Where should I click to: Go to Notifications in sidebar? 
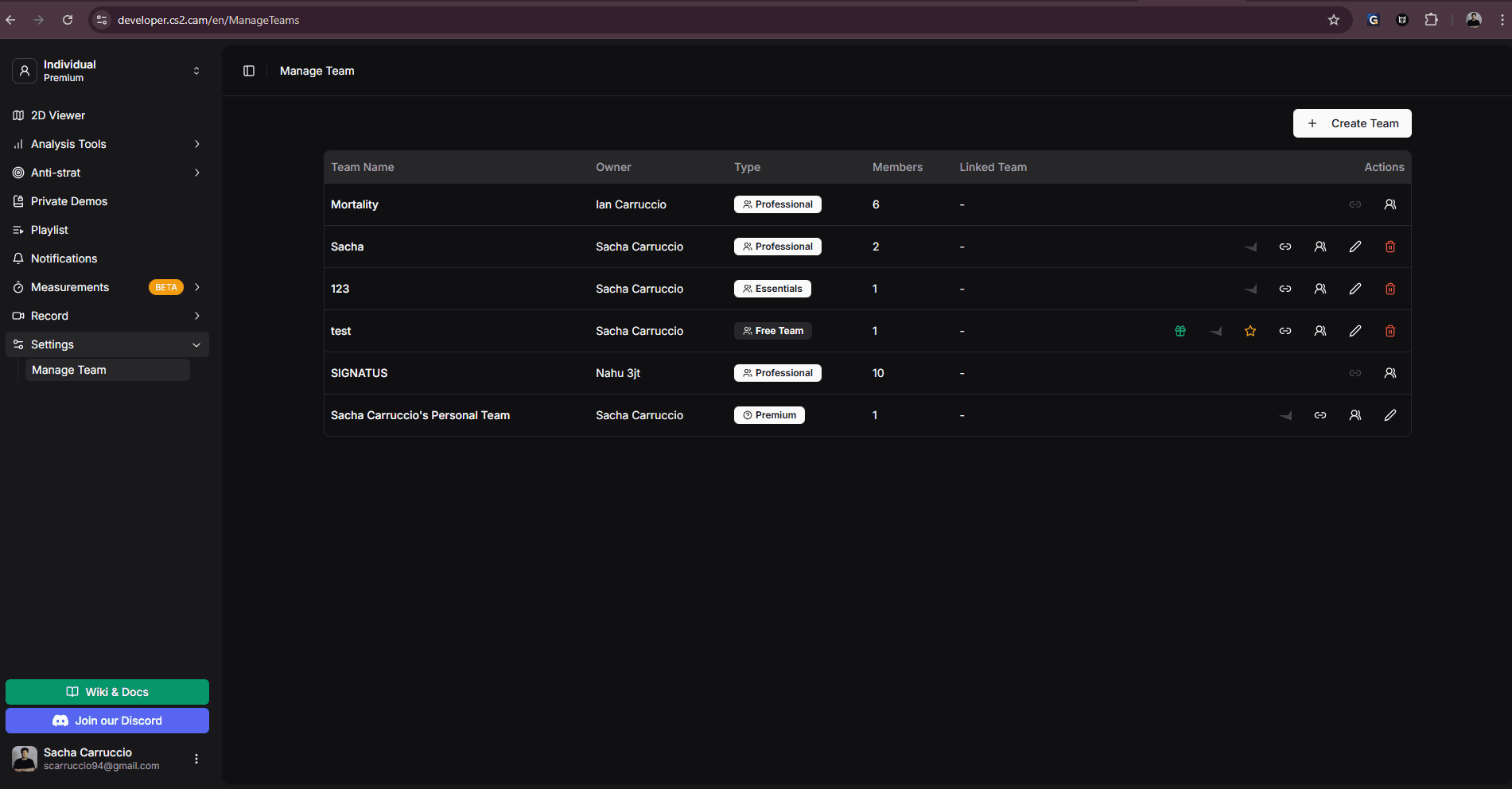[x=64, y=258]
